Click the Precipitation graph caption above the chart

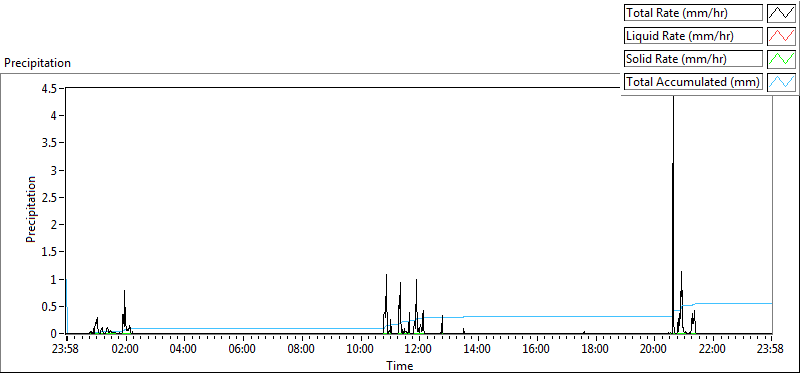click(37, 63)
